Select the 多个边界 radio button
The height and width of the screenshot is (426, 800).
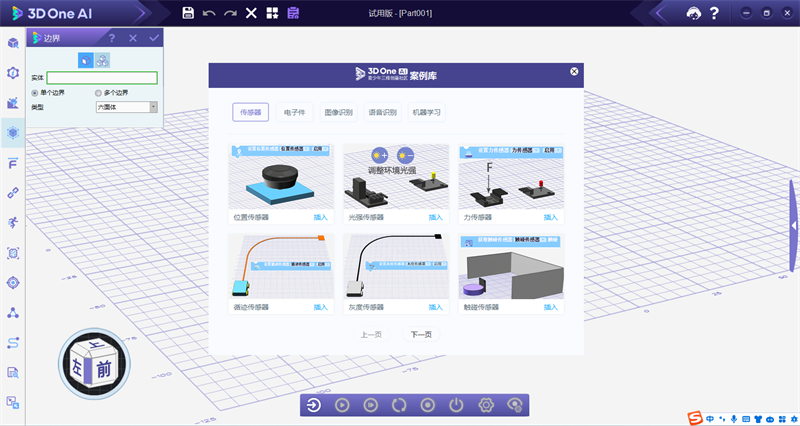pos(98,93)
